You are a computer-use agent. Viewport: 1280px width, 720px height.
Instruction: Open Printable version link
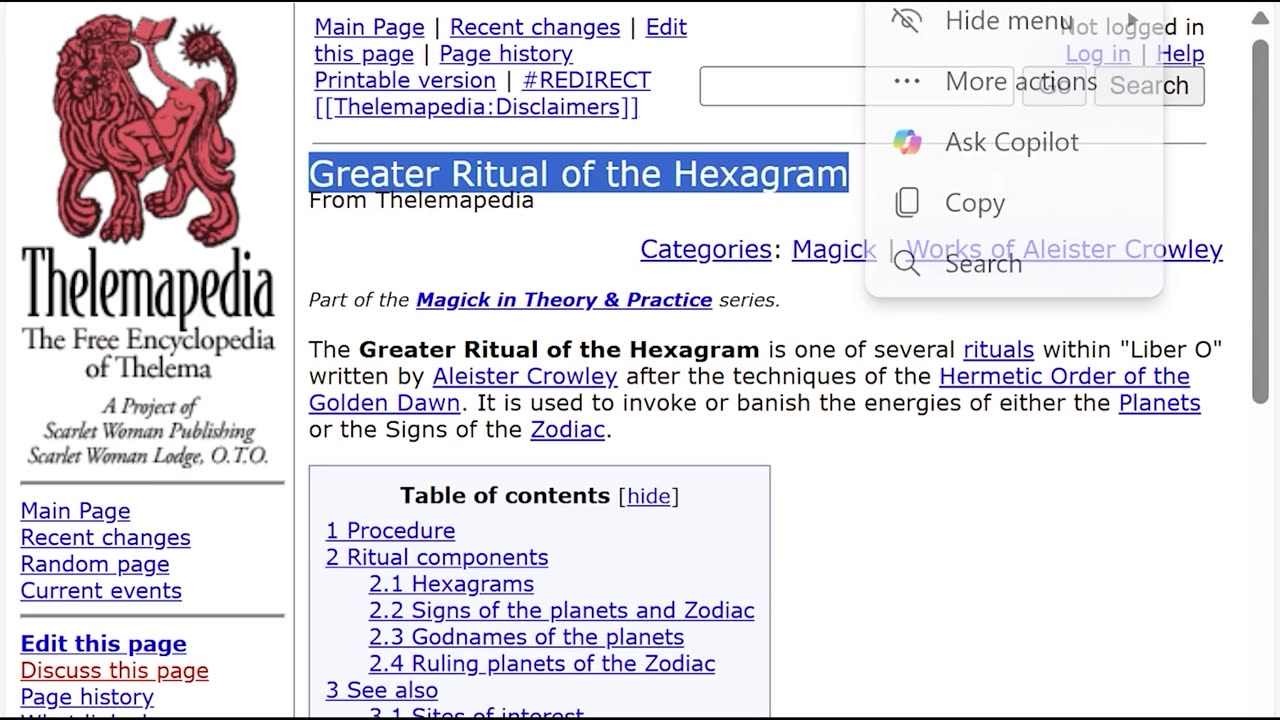[405, 80]
